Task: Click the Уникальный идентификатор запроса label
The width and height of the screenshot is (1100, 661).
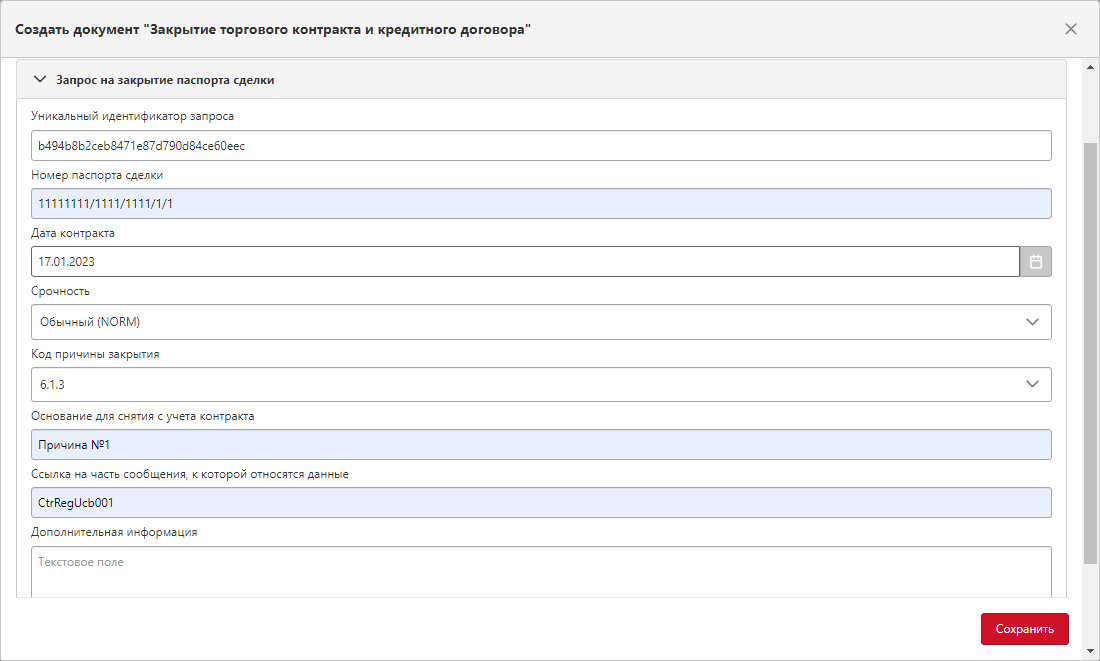Action: coord(132,116)
